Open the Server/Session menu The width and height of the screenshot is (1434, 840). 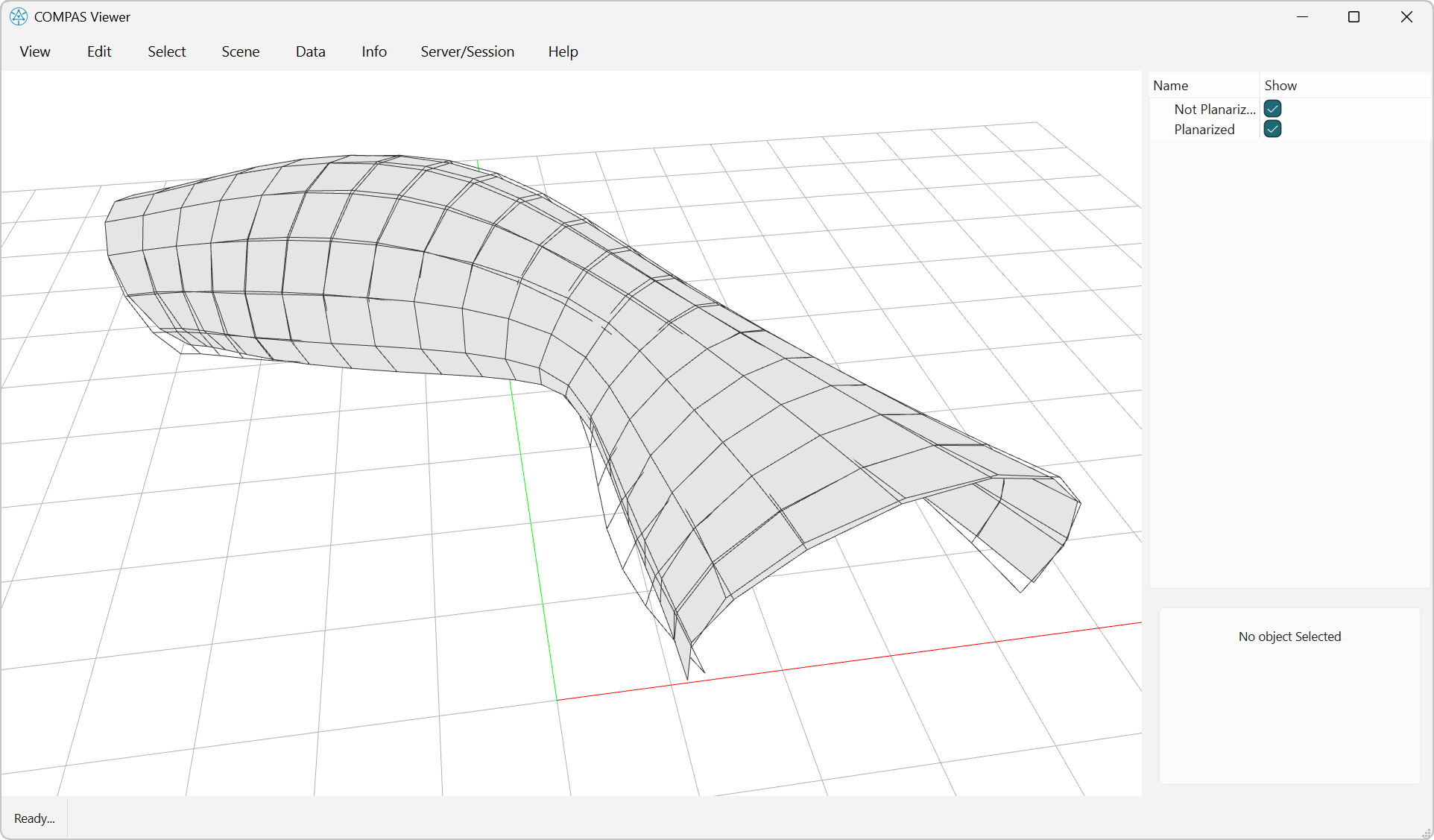(x=467, y=51)
